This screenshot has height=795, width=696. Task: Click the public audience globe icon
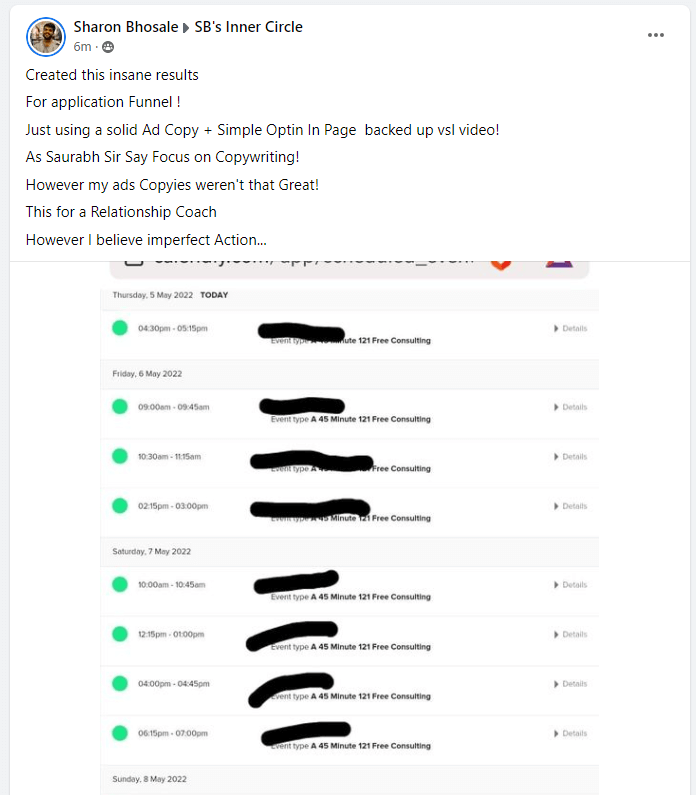(x=108, y=47)
